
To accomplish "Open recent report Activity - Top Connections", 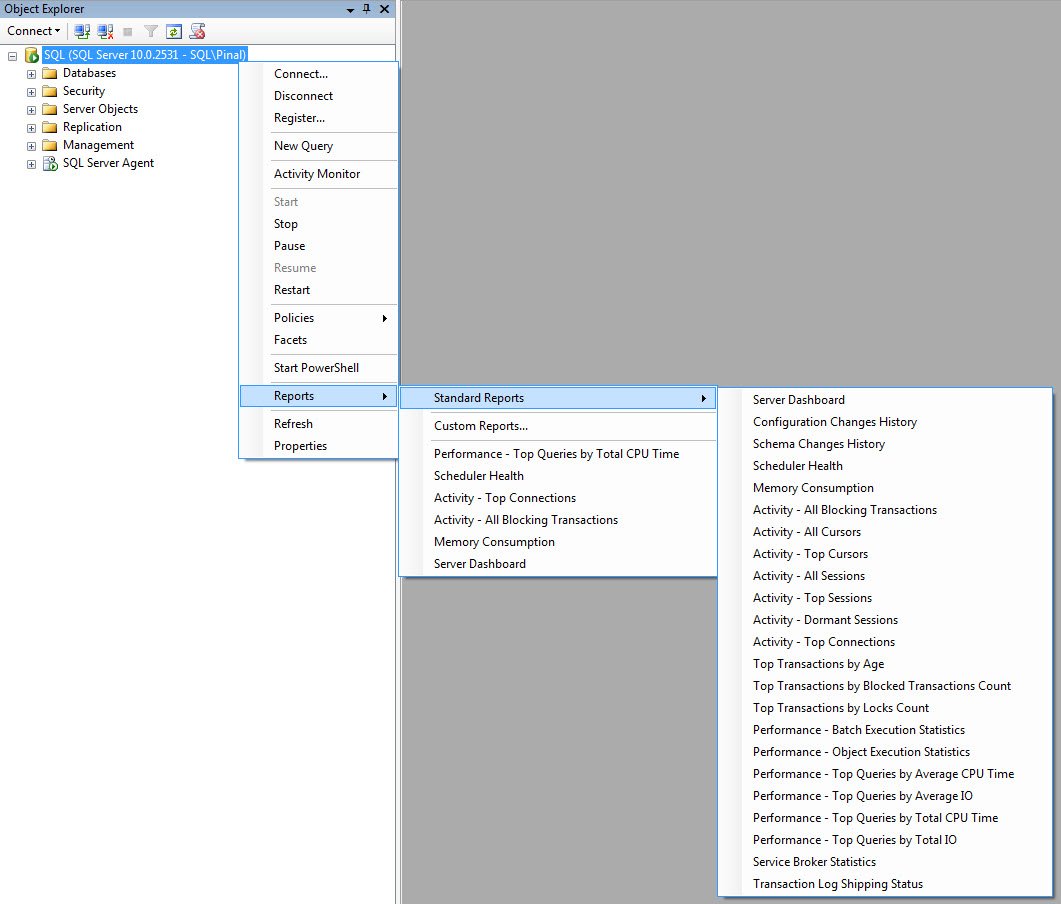I will point(558,498).
